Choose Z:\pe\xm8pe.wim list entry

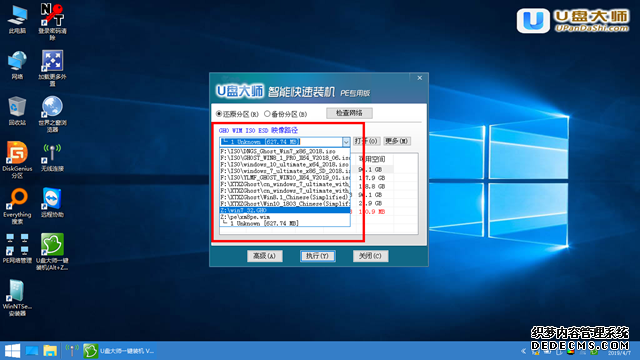coord(285,217)
